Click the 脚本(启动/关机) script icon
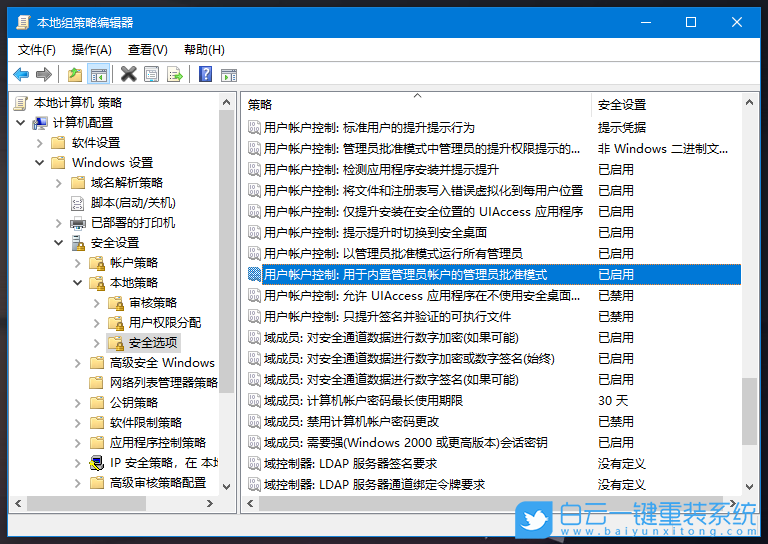This screenshot has height=544, width=768. coord(78,203)
